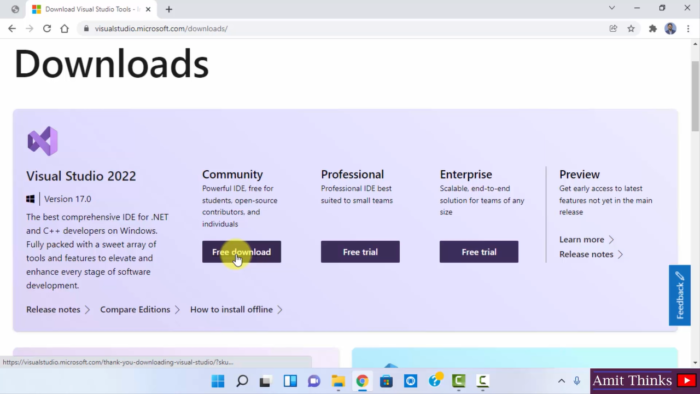Open the Windows Start menu
This screenshot has height=394, width=700.
pos(218,381)
